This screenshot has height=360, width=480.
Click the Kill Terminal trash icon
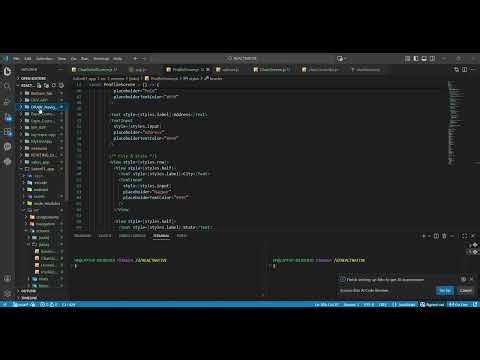click(x=444, y=236)
